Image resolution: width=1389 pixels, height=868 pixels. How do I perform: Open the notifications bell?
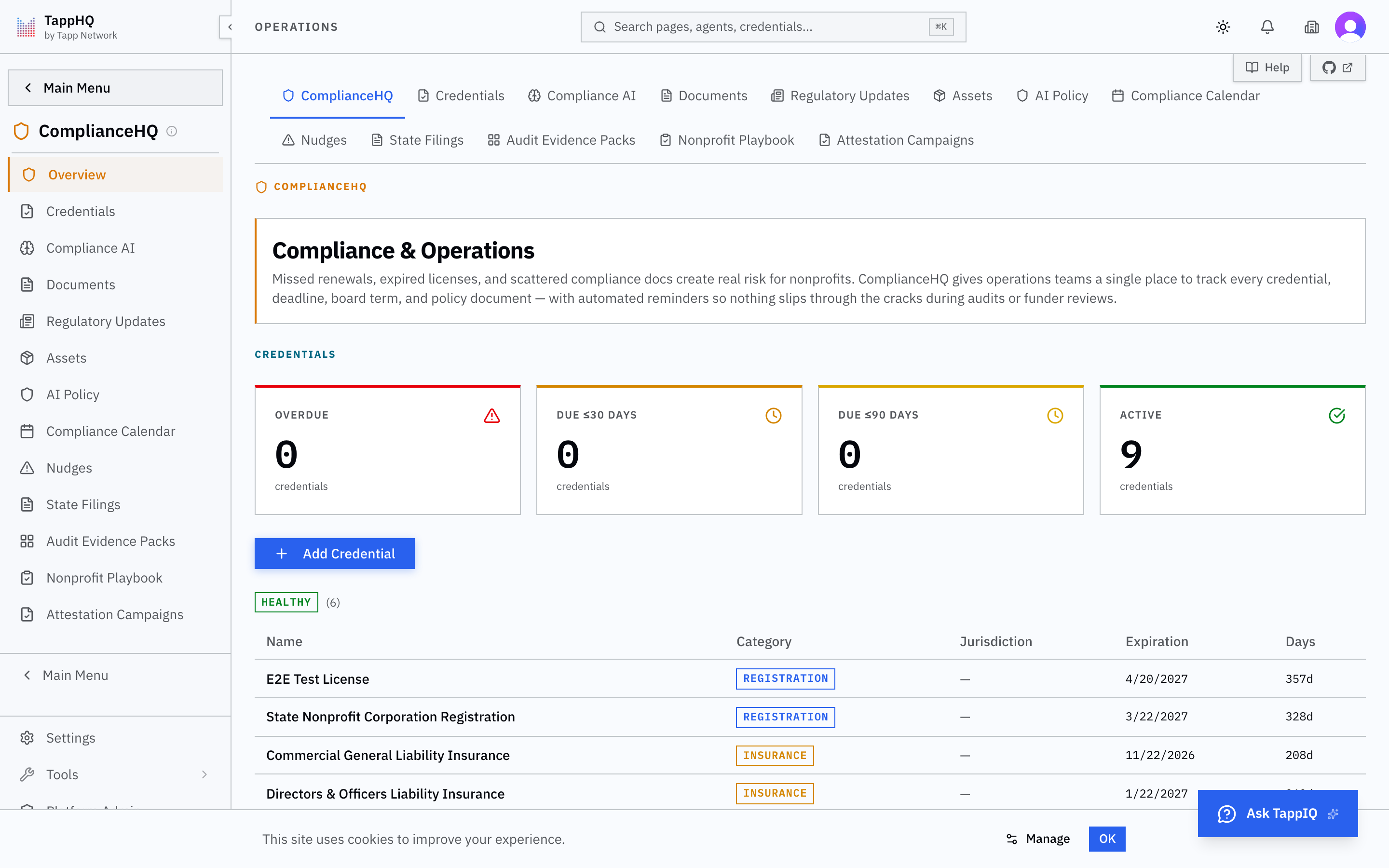pyautogui.click(x=1267, y=27)
